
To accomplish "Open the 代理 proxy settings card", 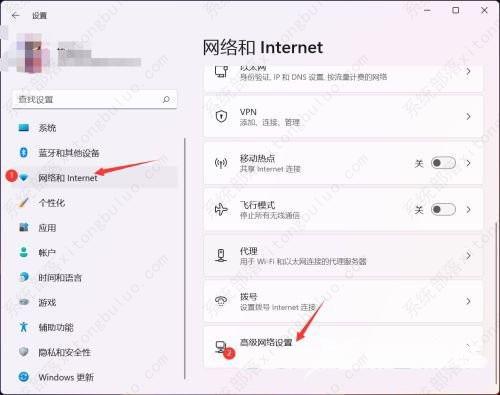I will tap(343, 256).
